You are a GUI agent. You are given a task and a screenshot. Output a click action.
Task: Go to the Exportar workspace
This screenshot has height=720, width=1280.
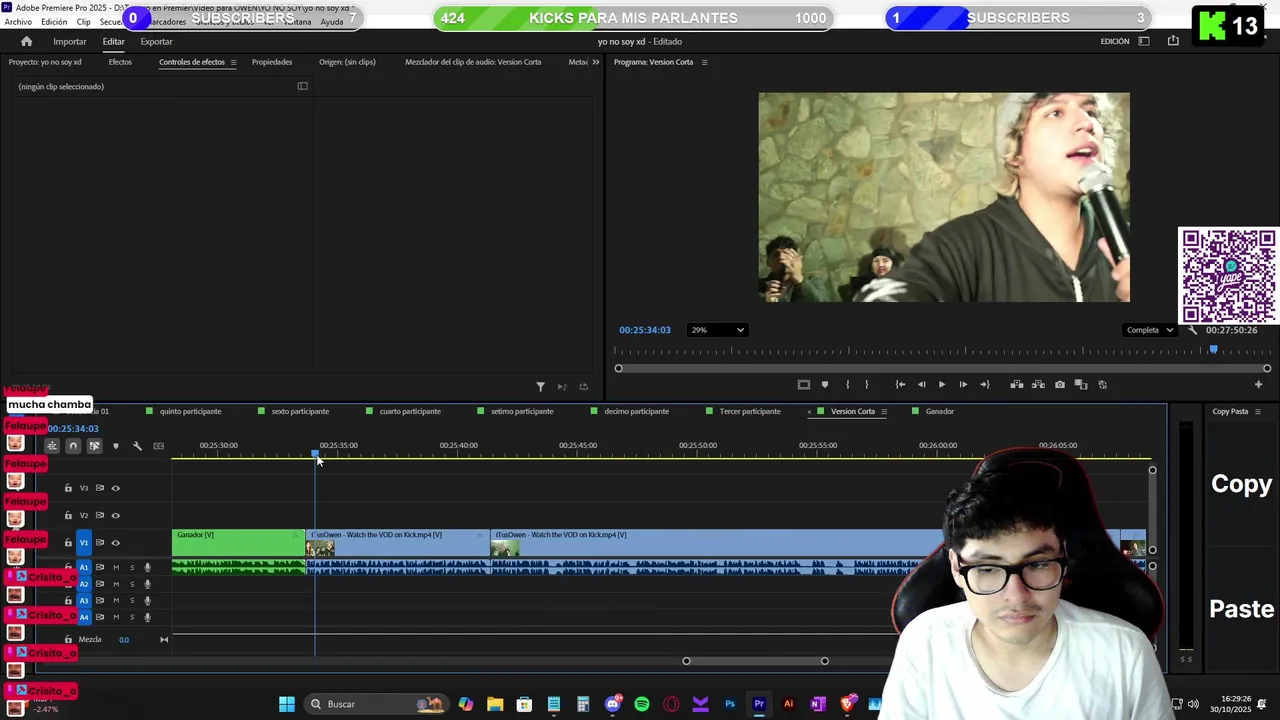point(156,41)
